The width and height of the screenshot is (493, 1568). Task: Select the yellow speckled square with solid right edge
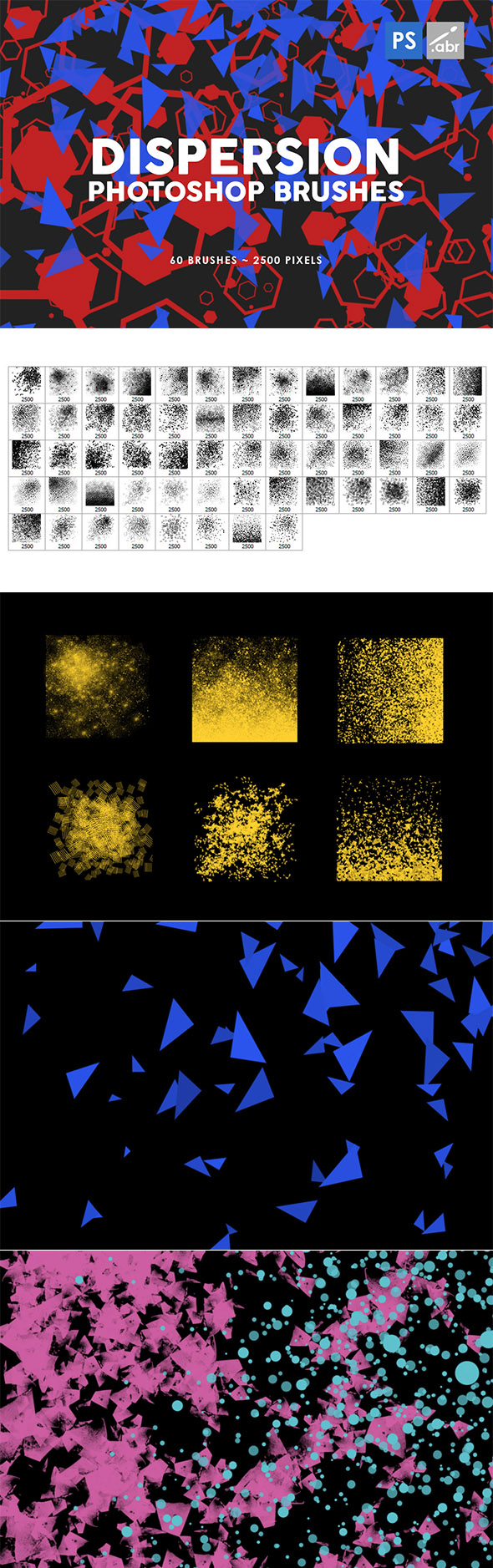coord(390,691)
